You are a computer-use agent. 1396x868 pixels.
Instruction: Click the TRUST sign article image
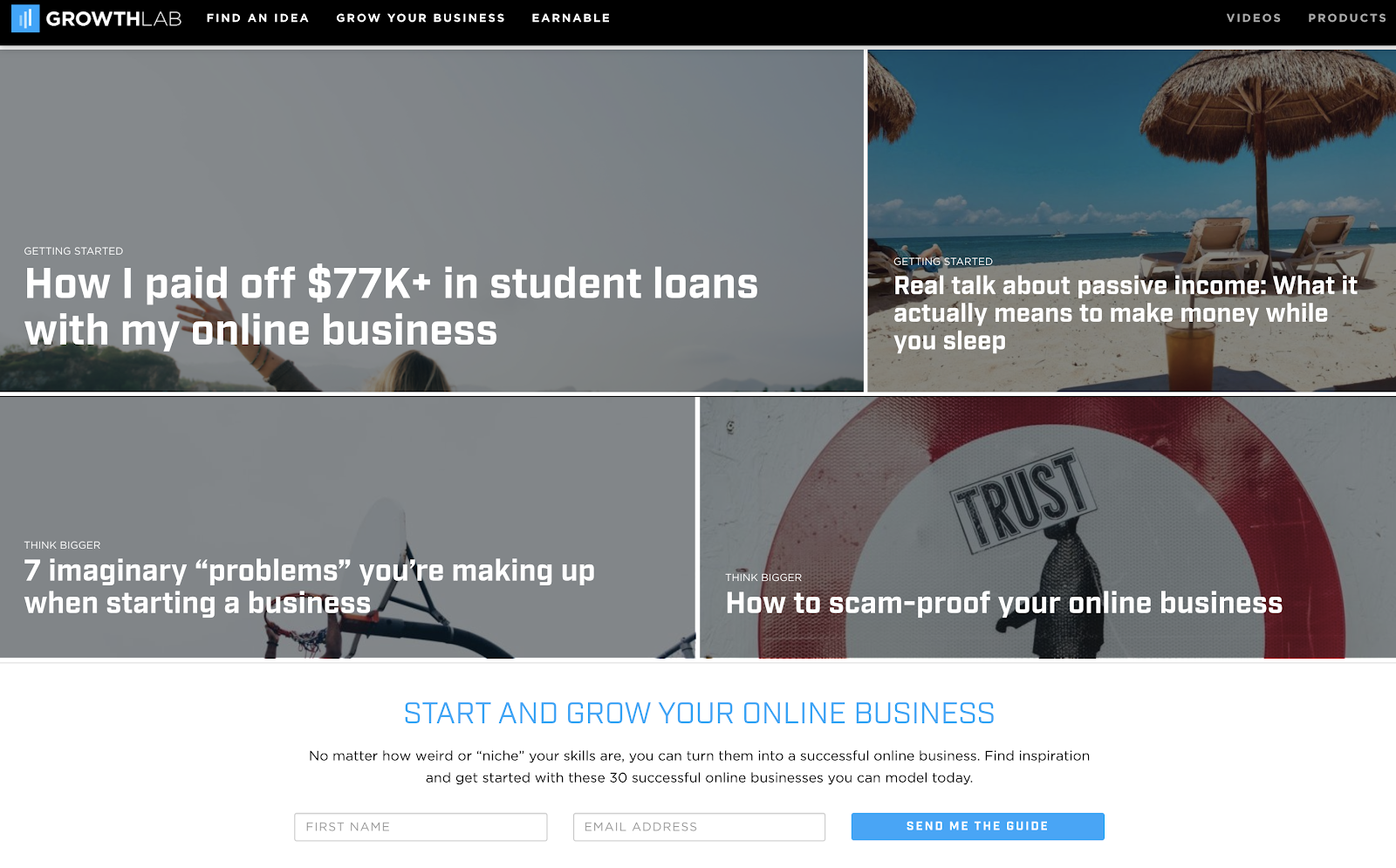(1047, 489)
